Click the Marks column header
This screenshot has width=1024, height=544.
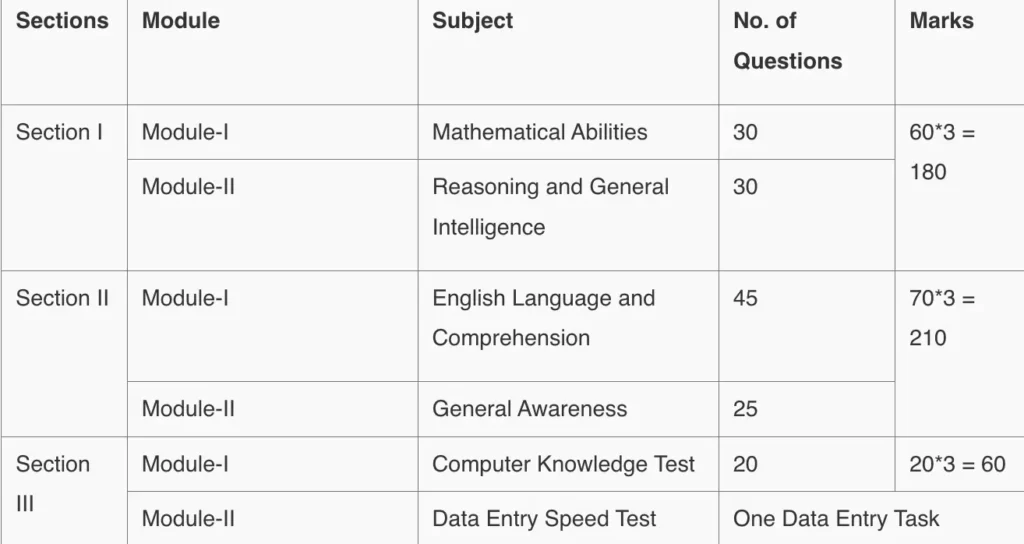(x=941, y=21)
